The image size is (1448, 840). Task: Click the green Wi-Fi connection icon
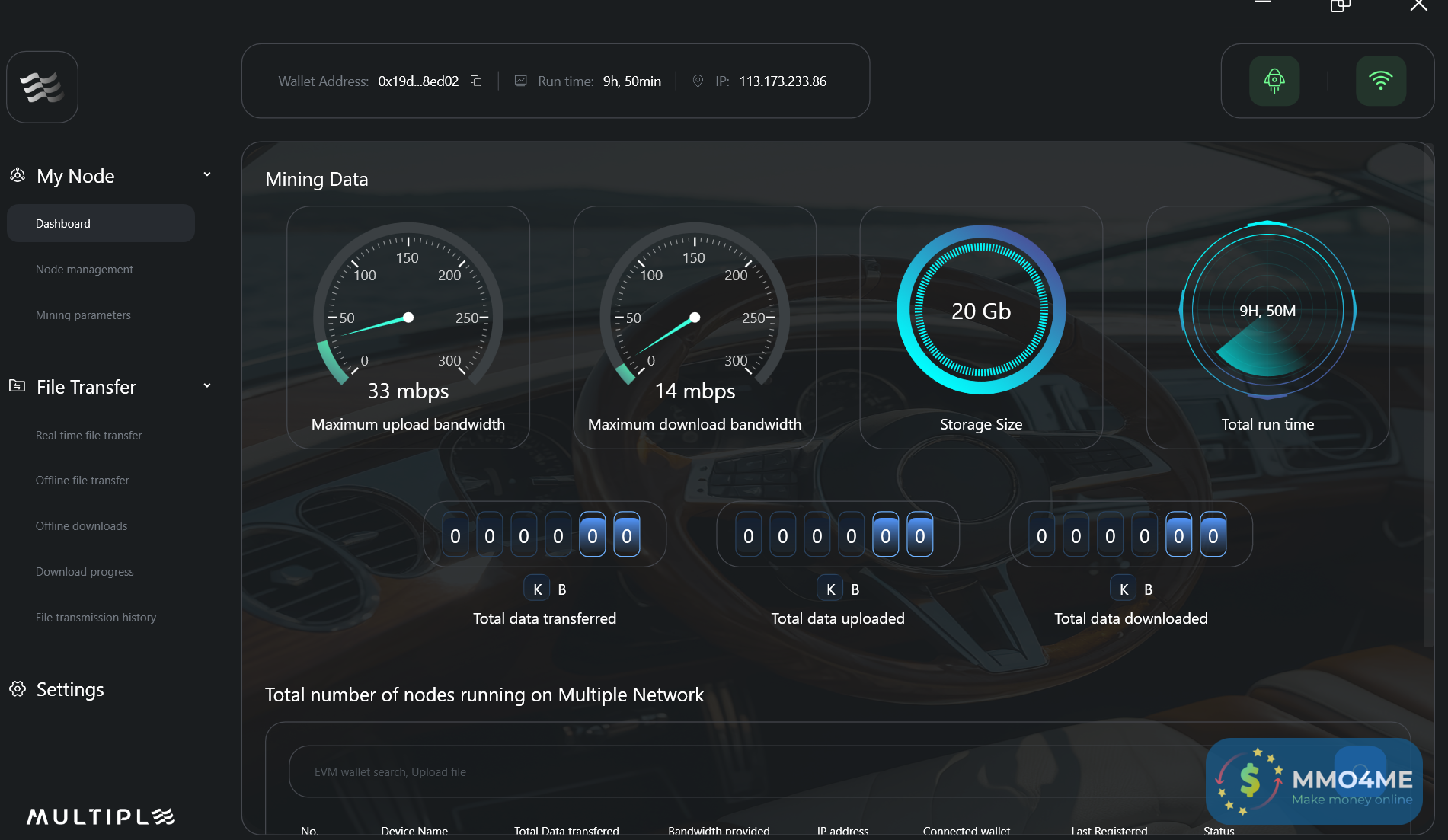pyautogui.click(x=1381, y=81)
